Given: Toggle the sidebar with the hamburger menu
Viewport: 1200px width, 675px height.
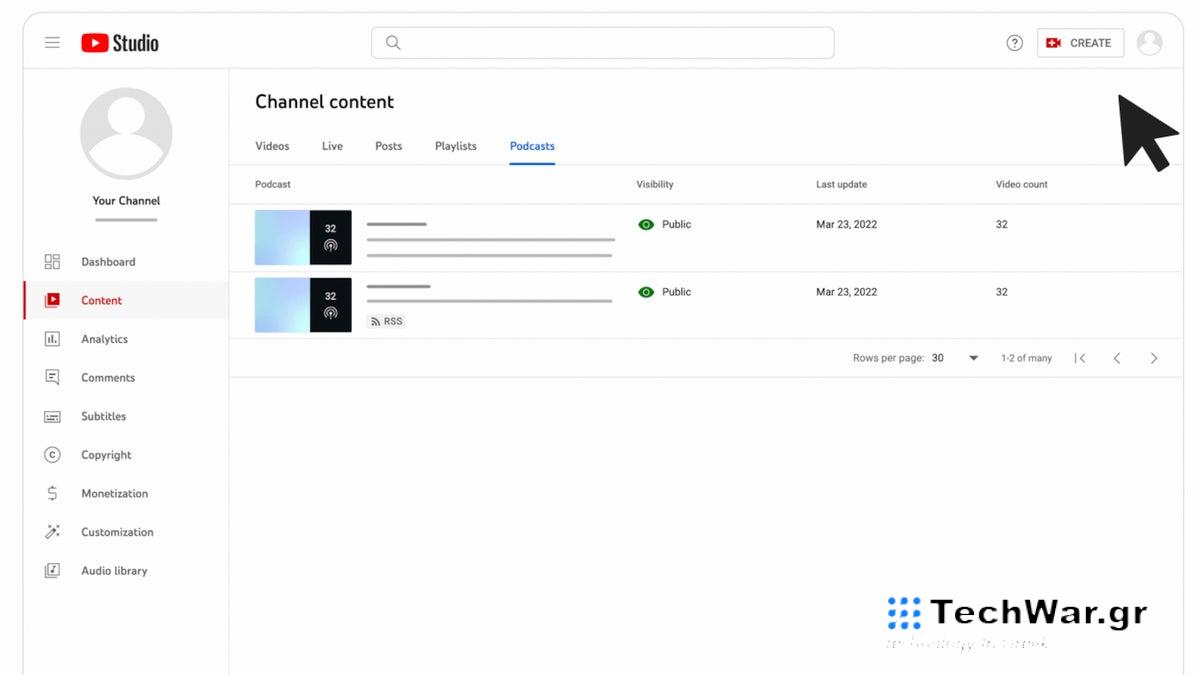Looking at the screenshot, I should (x=52, y=42).
